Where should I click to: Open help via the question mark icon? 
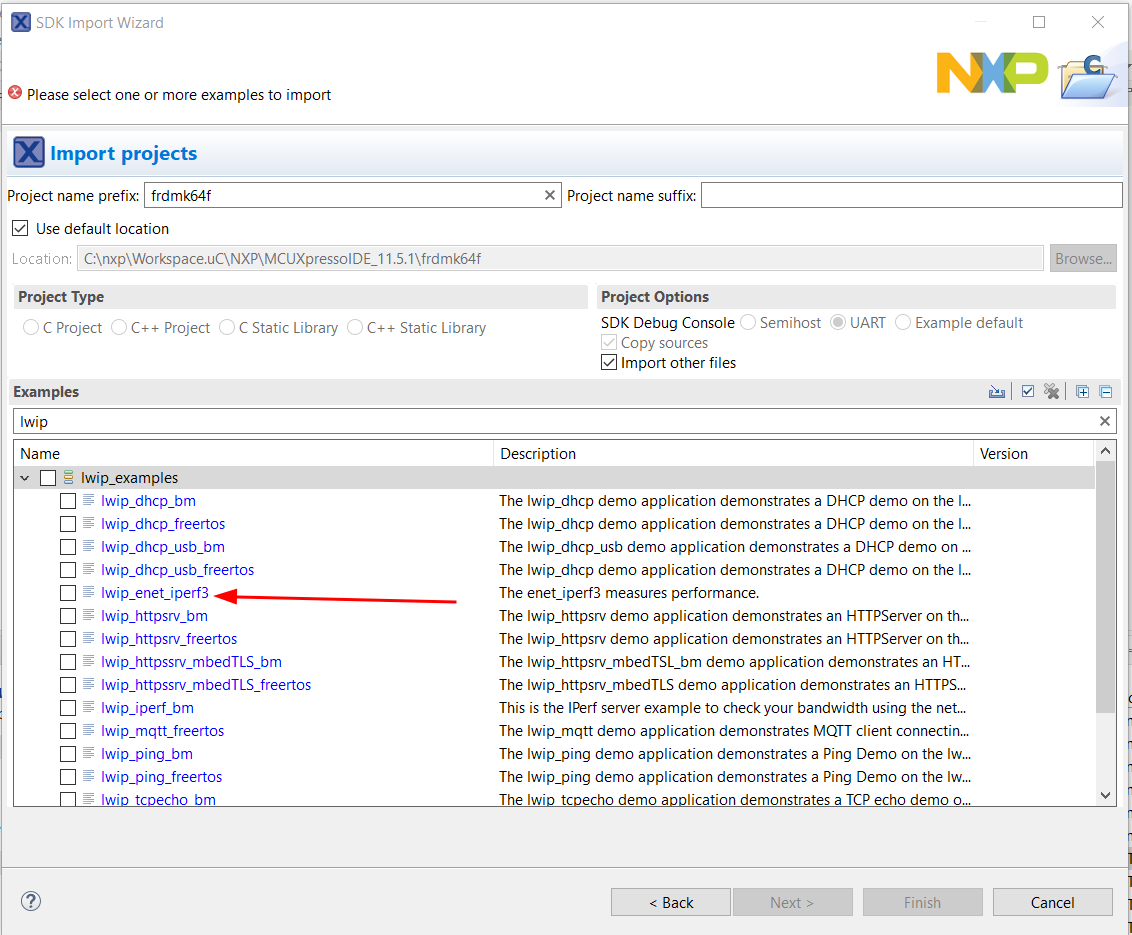30,901
